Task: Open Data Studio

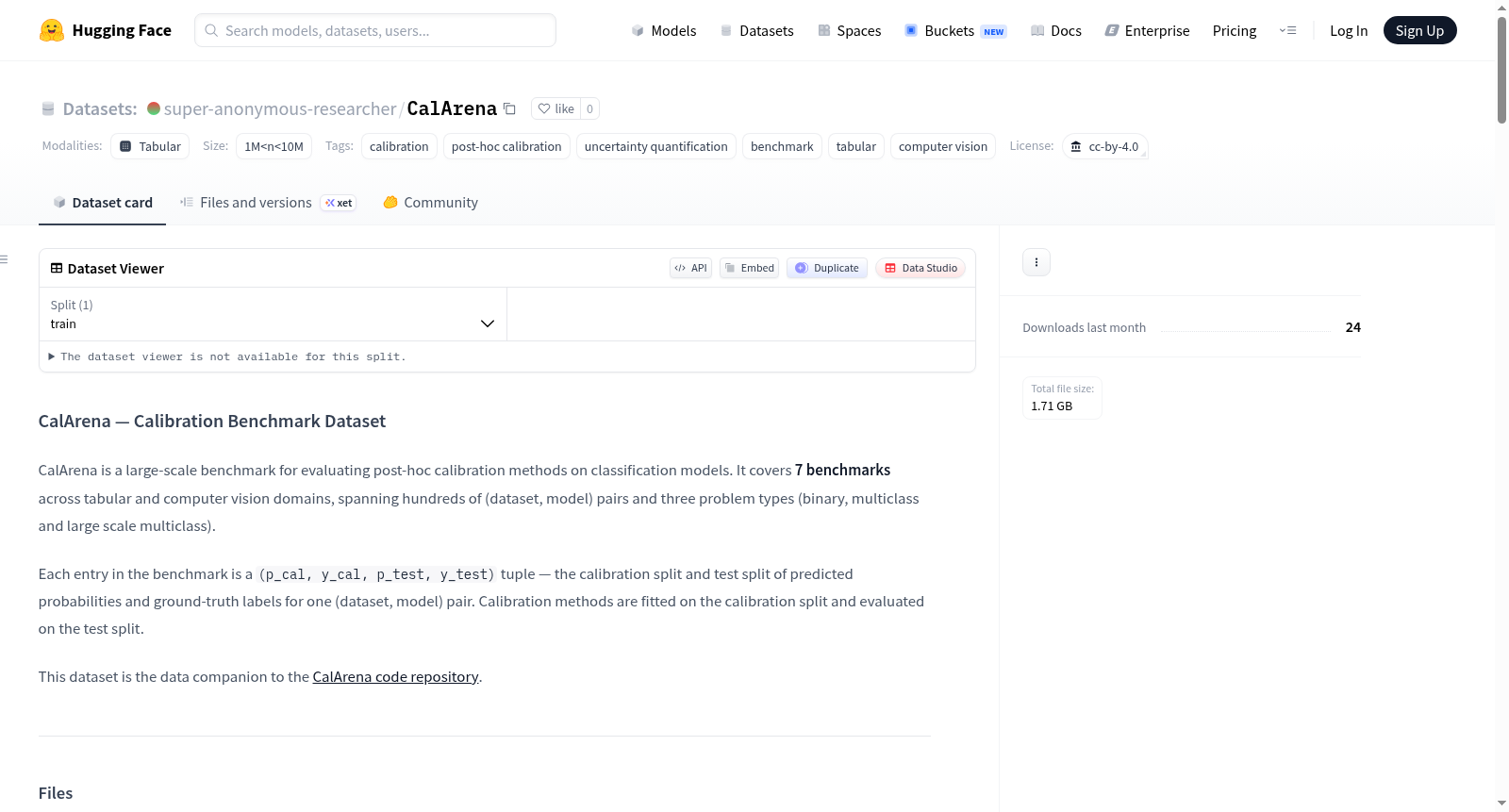Action: tap(920, 268)
